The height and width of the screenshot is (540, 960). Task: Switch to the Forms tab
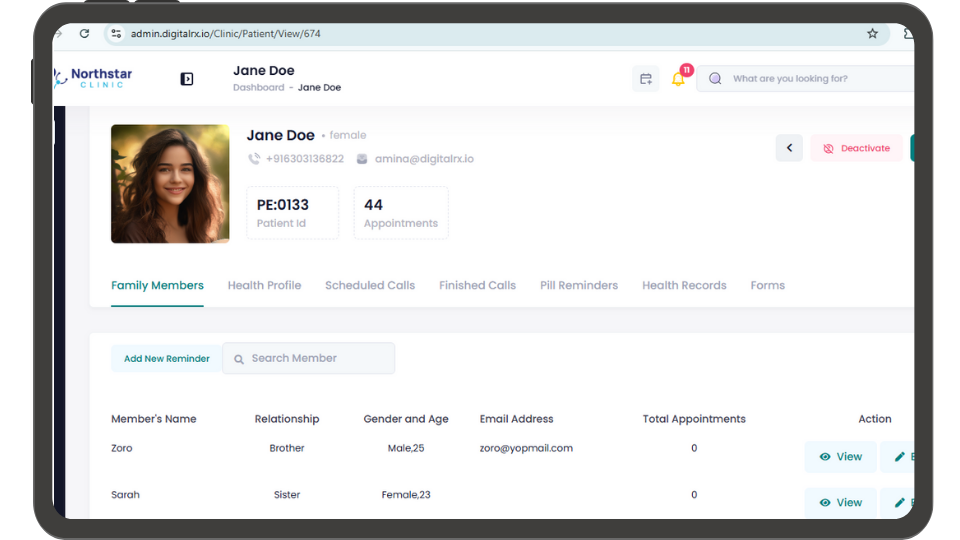coord(768,285)
